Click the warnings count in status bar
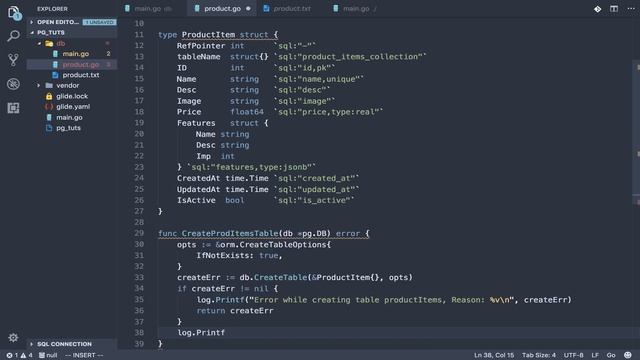 point(26,356)
